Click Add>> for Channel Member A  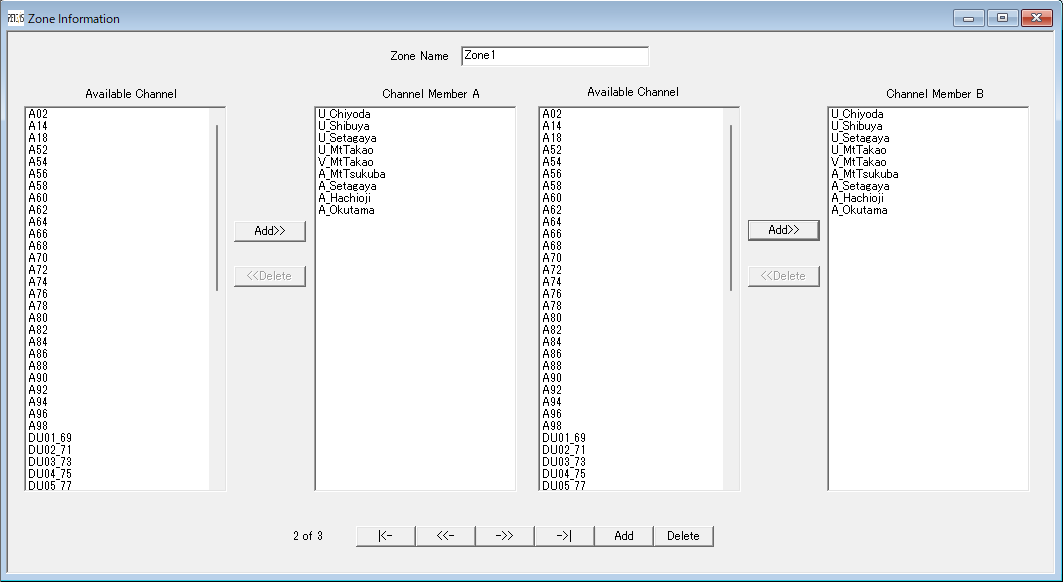tap(269, 231)
